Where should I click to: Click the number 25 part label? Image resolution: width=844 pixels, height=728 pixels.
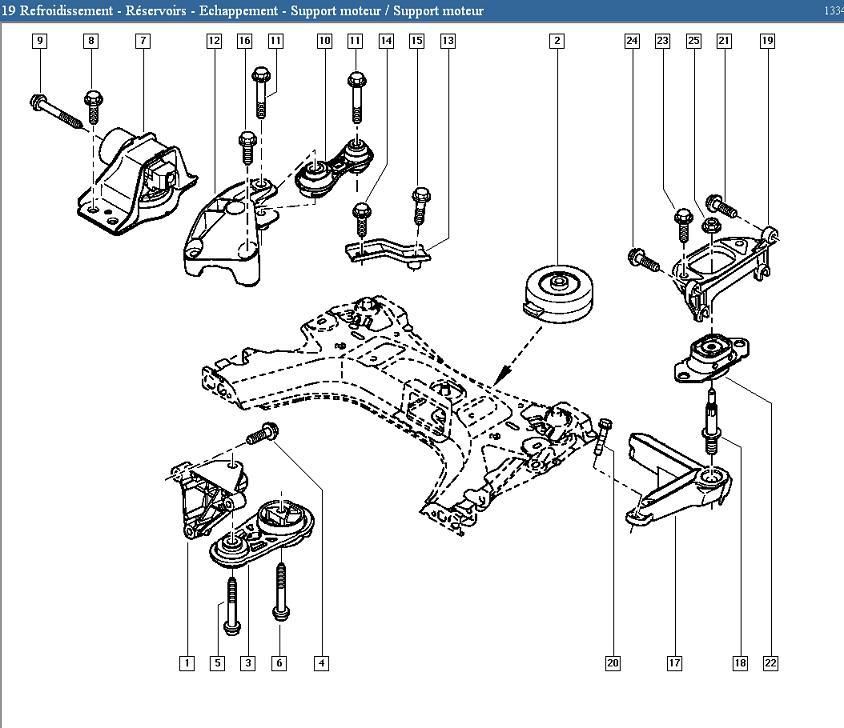694,41
